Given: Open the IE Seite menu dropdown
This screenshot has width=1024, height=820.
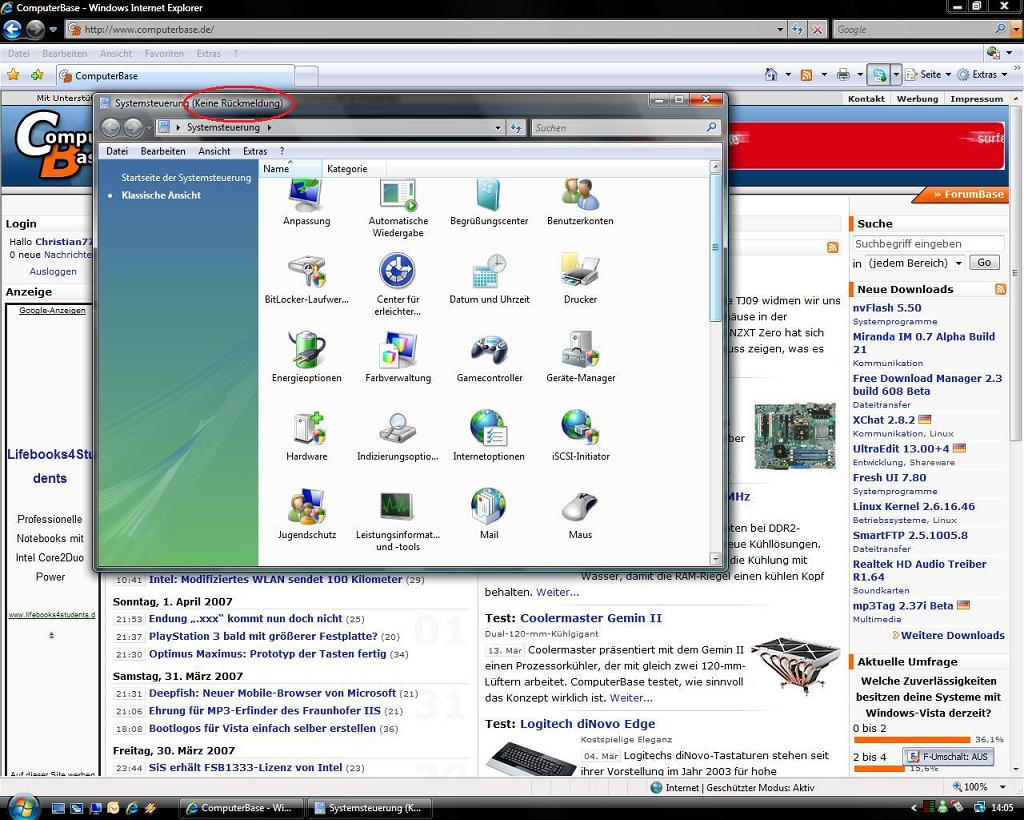Looking at the screenshot, I should pyautogui.click(x=930, y=74).
